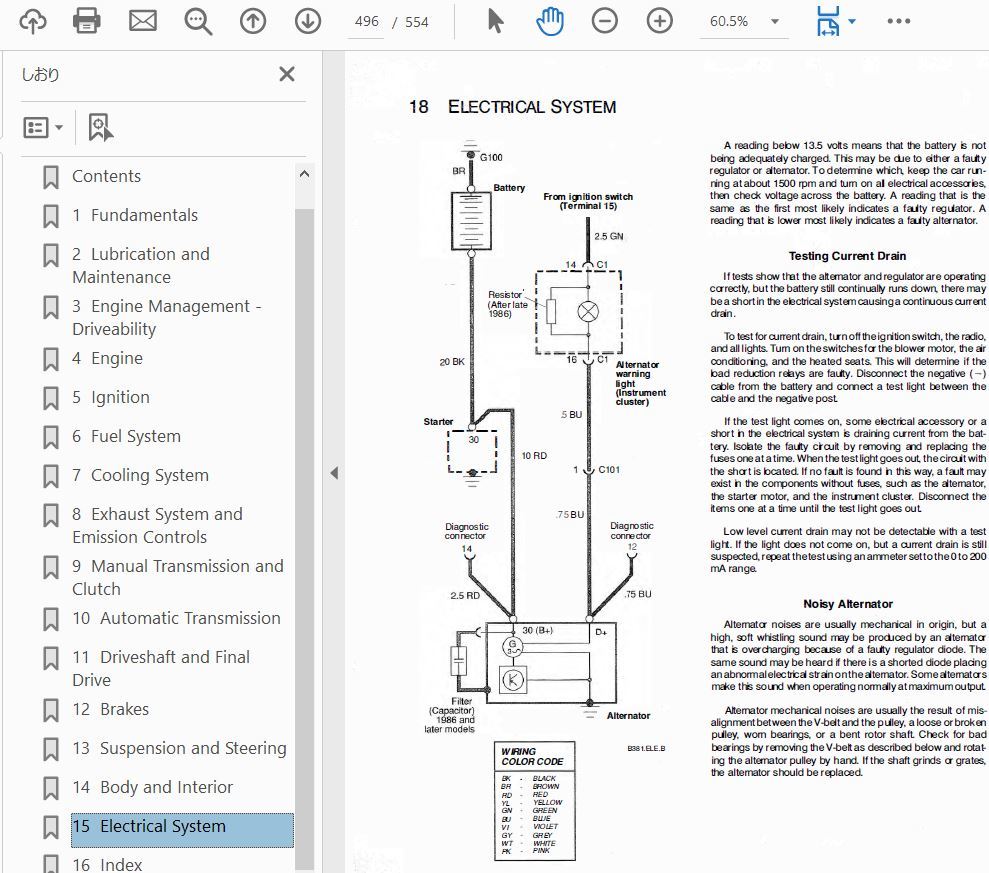Open the 5 Ignition bookmark

pyautogui.click(x=111, y=397)
